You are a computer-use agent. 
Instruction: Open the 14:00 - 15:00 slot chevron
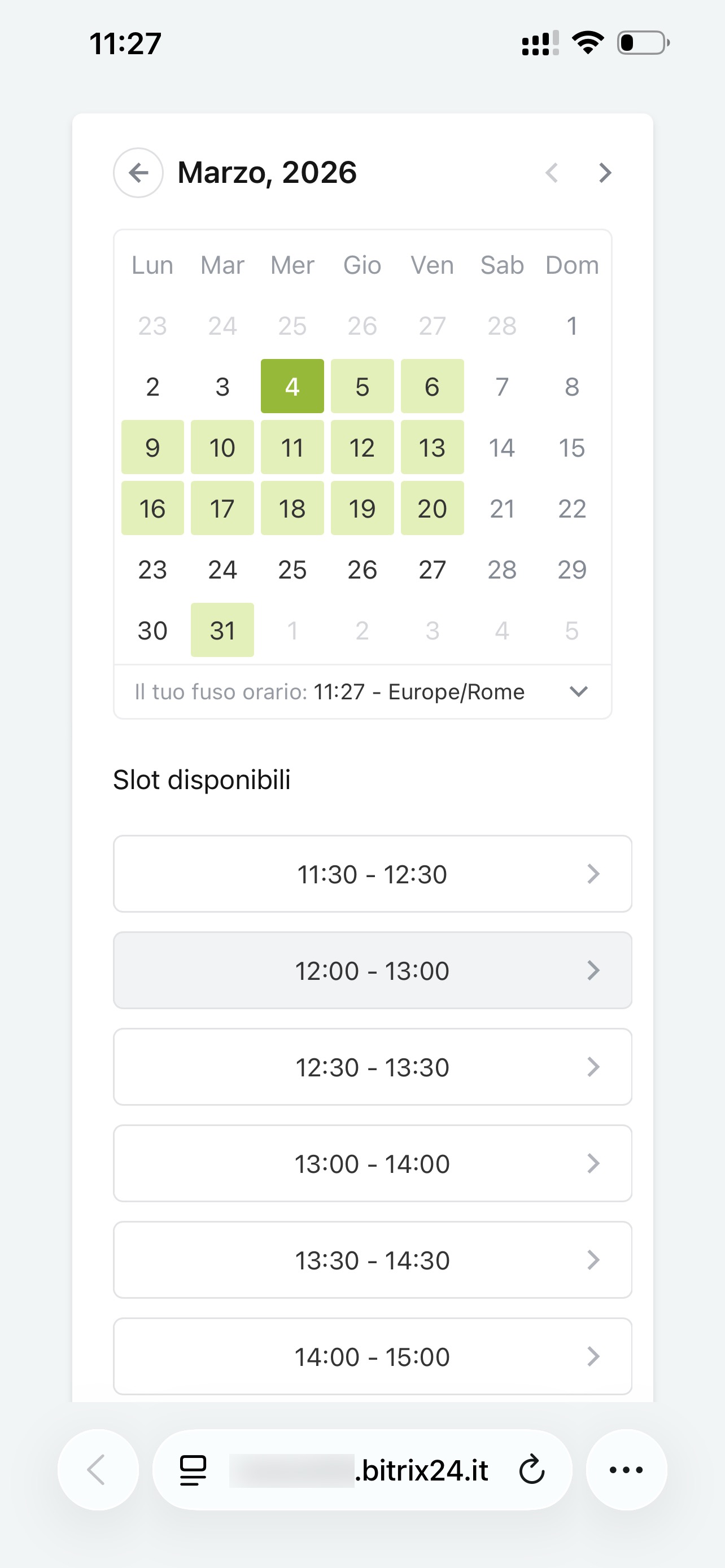593,1356
